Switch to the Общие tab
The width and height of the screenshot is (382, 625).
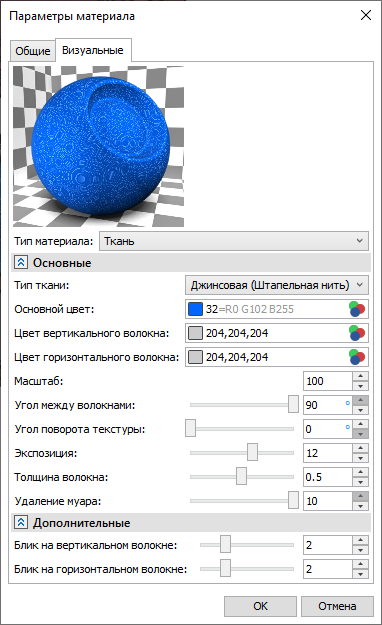(33, 51)
